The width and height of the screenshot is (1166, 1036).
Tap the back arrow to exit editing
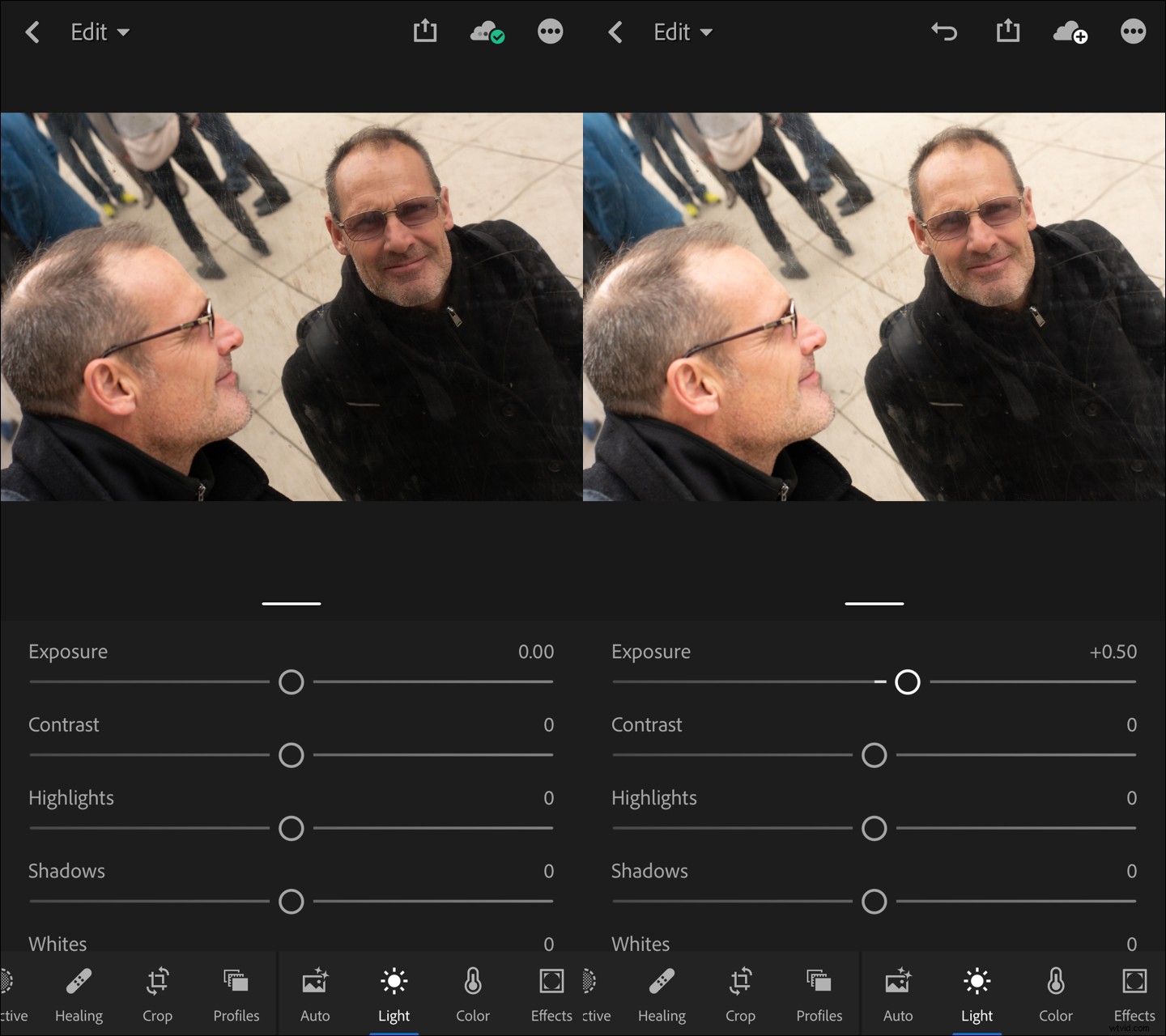coord(32,32)
